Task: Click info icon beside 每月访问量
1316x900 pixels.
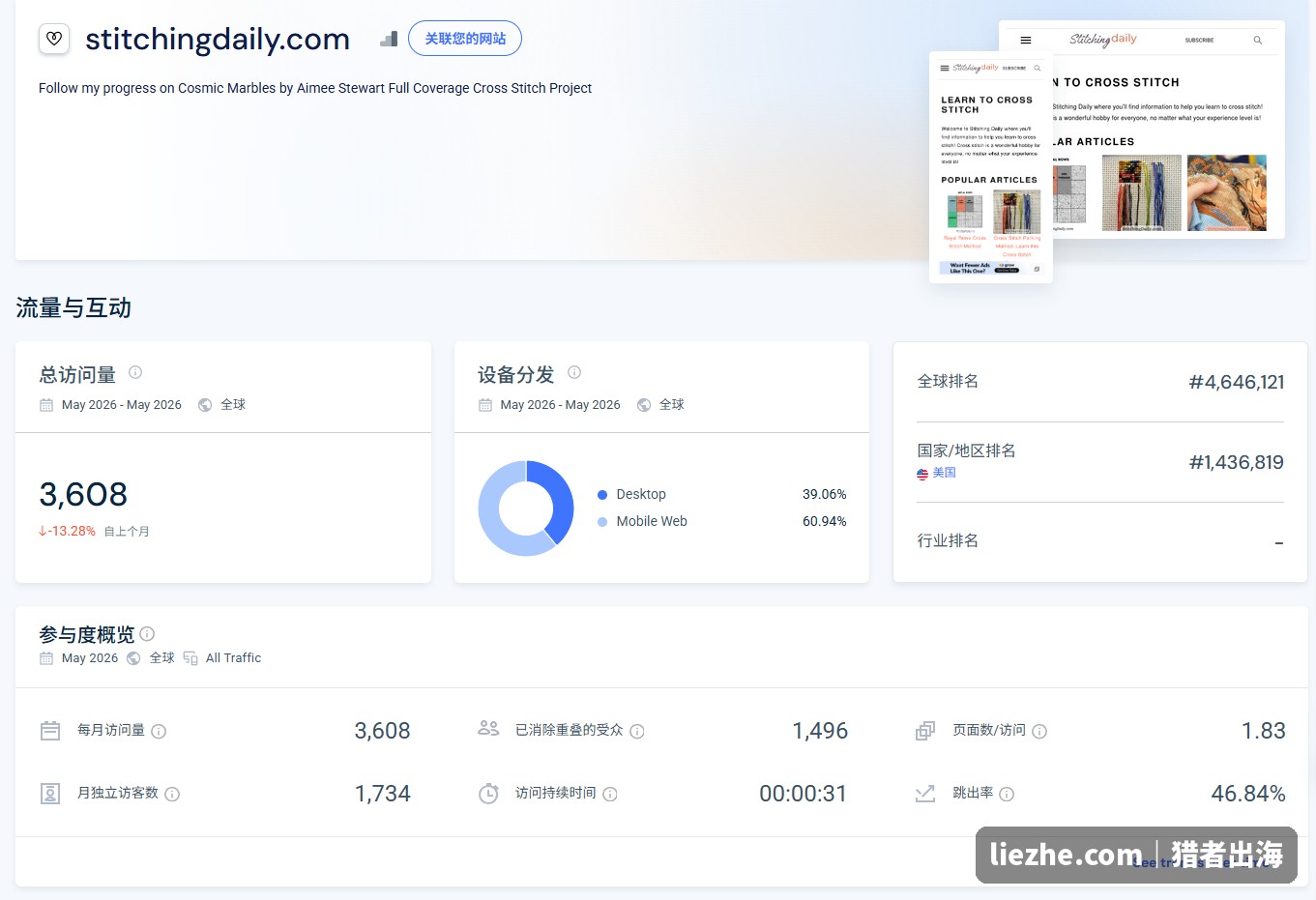Action: coord(159,732)
